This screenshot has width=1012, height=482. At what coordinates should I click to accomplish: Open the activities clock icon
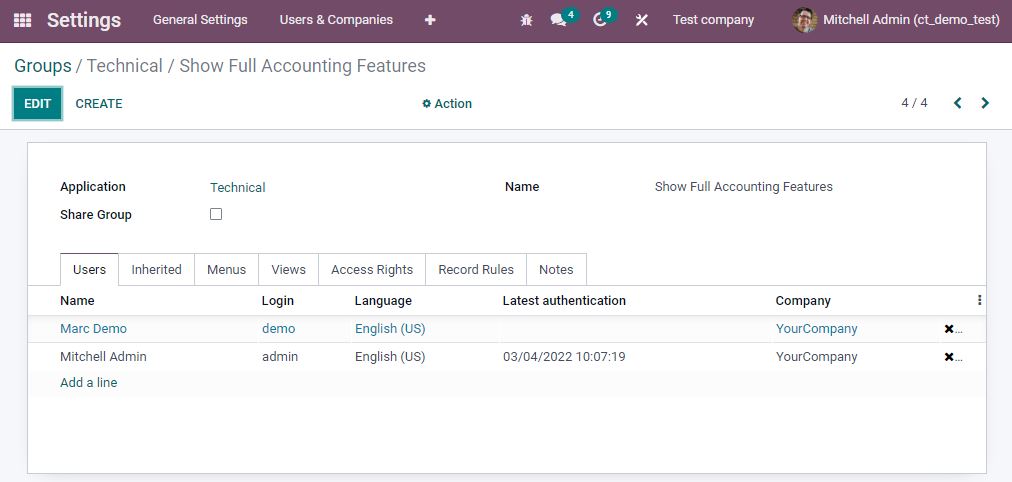coord(600,20)
